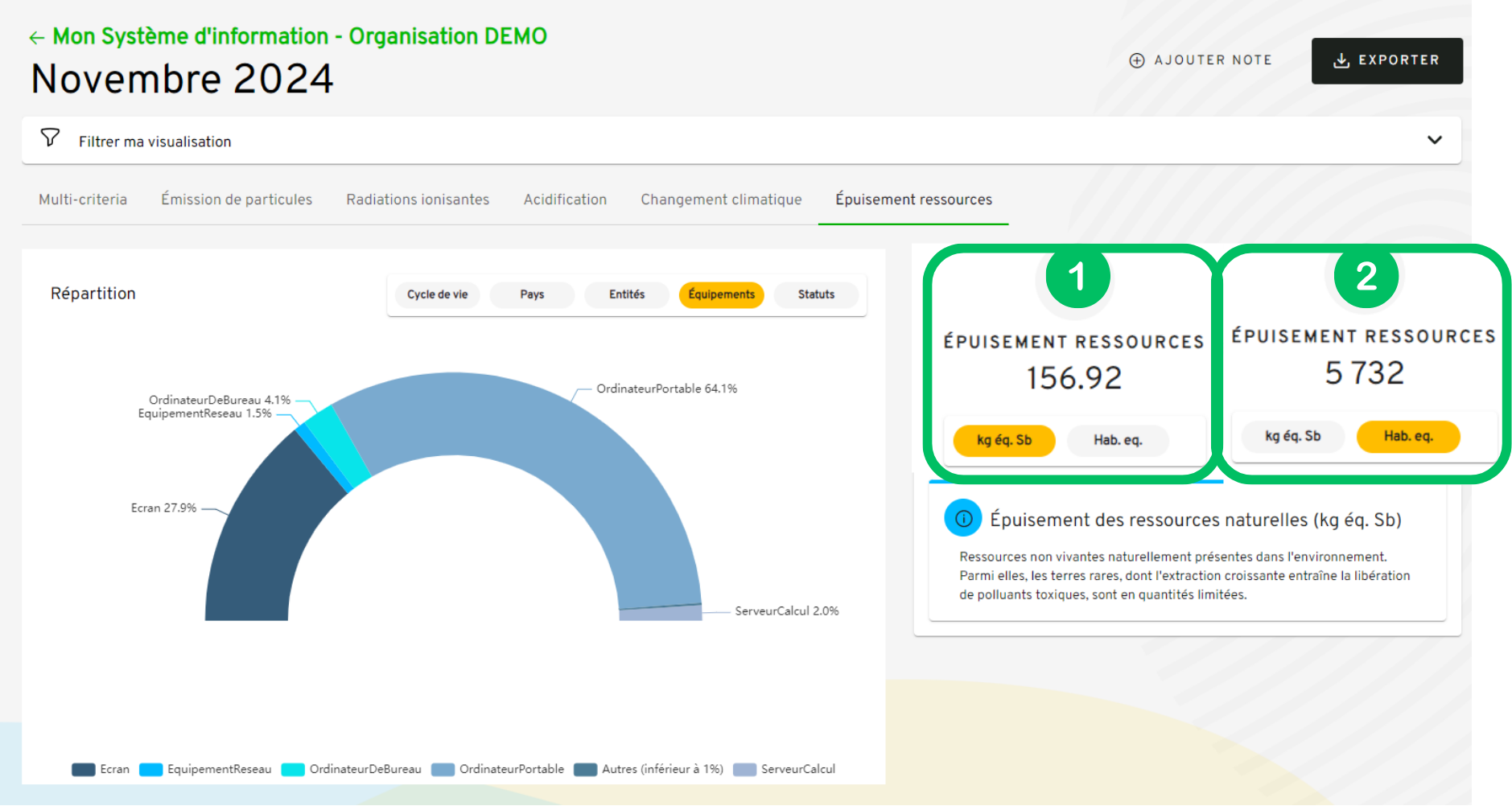Click the Exporter button
This screenshot has height=806, width=1512.
(x=1386, y=60)
